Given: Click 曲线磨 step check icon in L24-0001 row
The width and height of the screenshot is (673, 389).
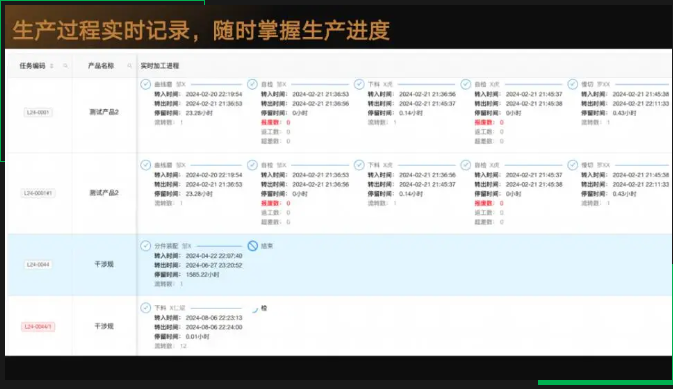Looking at the screenshot, I should [x=146, y=84].
